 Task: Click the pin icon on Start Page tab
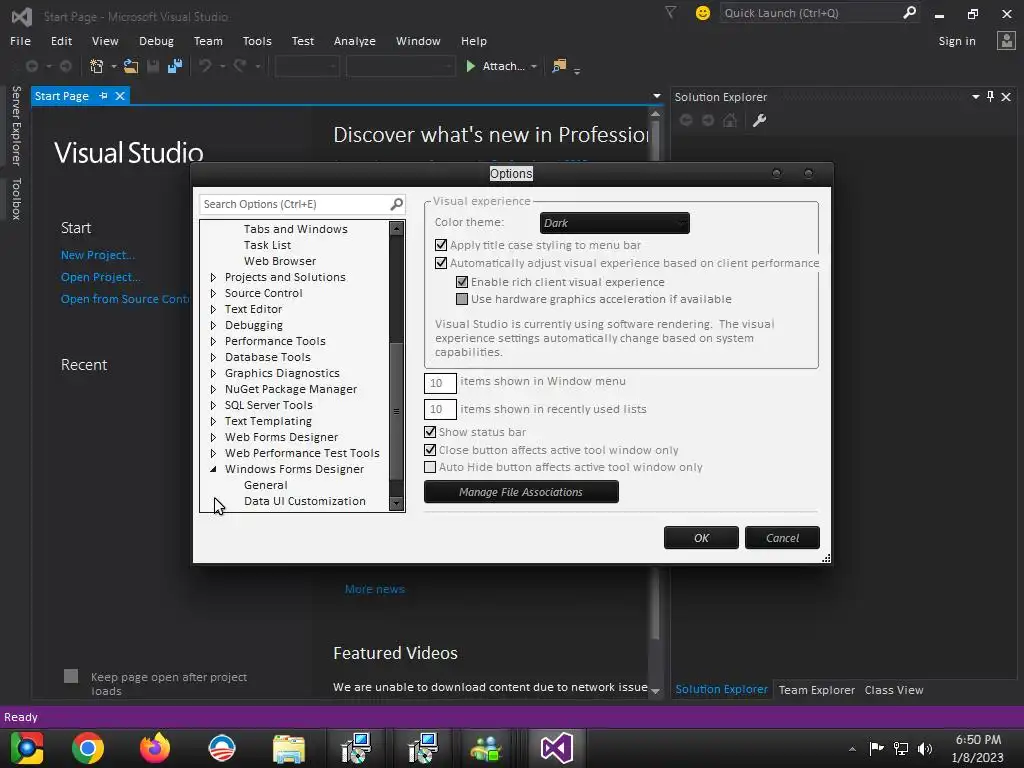click(x=103, y=96)
